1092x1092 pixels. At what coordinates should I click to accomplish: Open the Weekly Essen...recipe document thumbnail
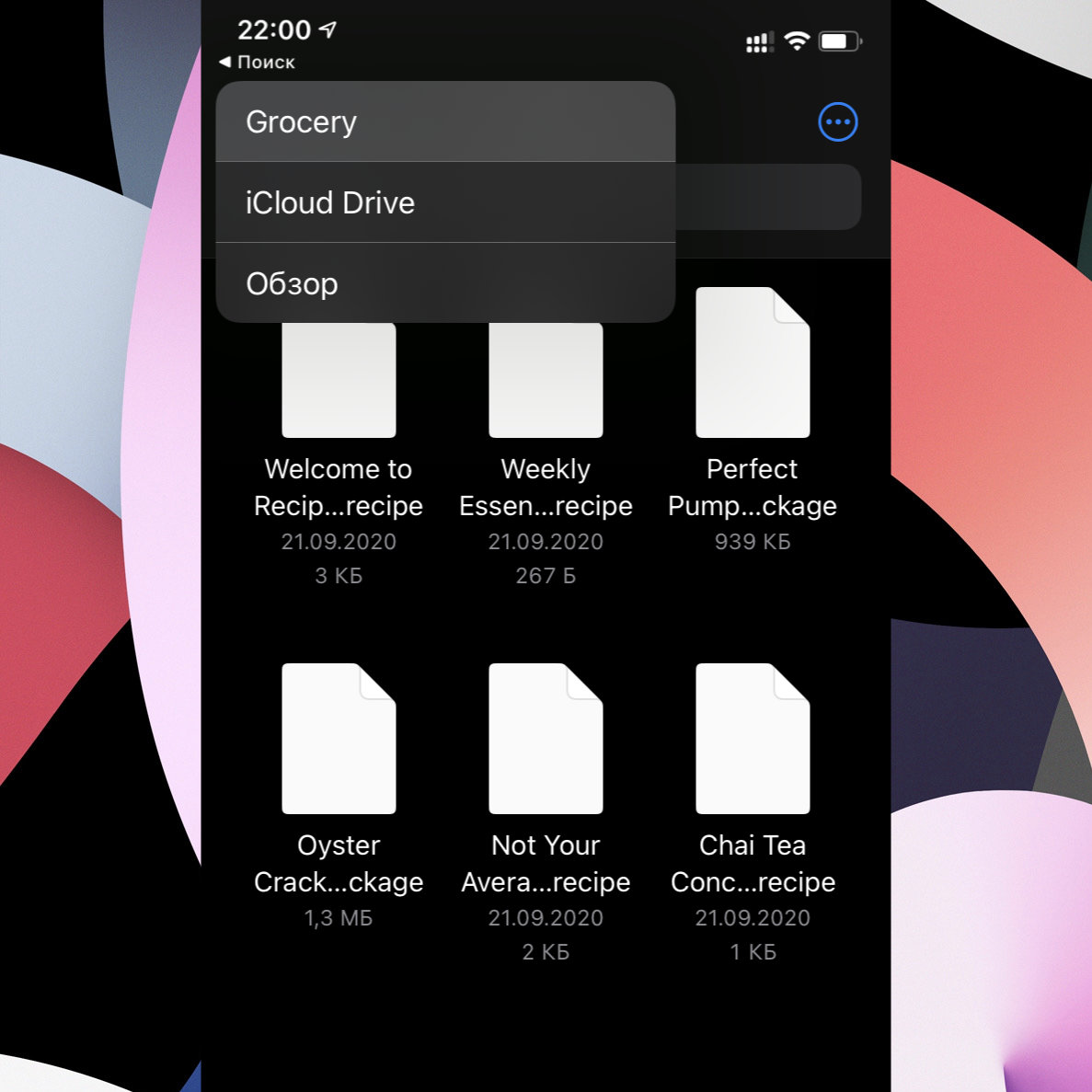pos(546,379)
